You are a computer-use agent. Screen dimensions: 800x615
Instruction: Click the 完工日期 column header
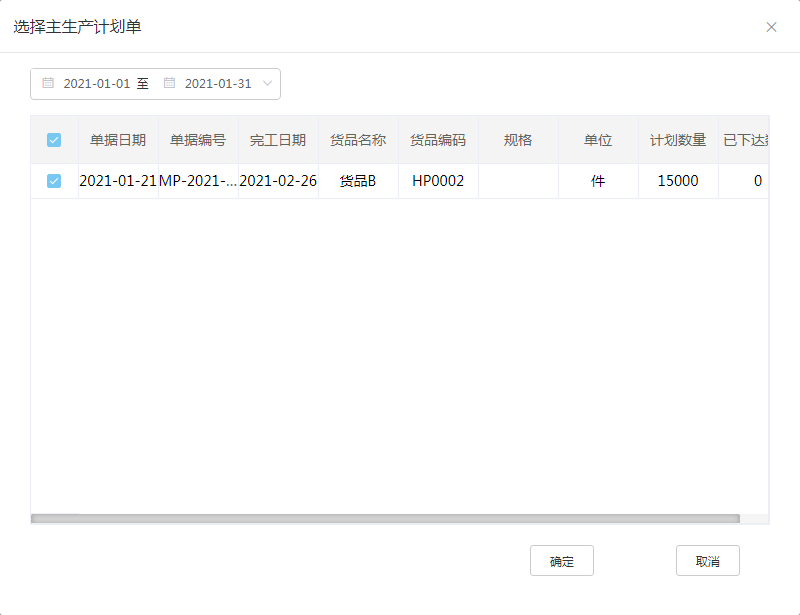pyautogui.click(x=278, y=140)
